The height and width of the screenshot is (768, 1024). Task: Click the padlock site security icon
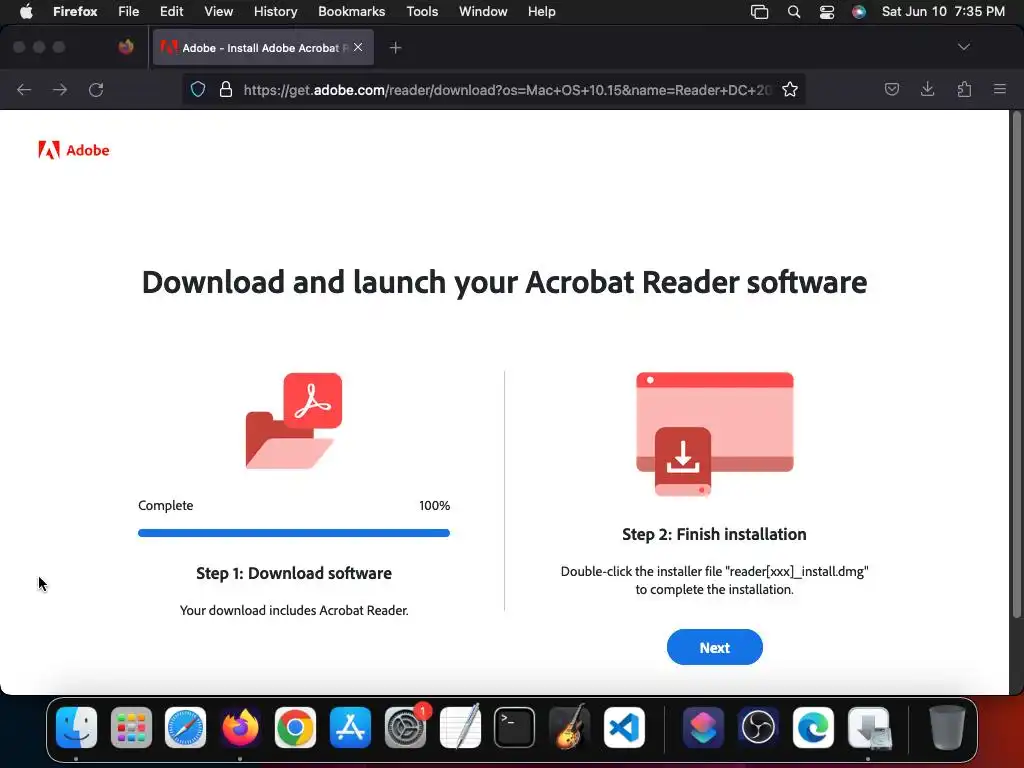point(226,89)
